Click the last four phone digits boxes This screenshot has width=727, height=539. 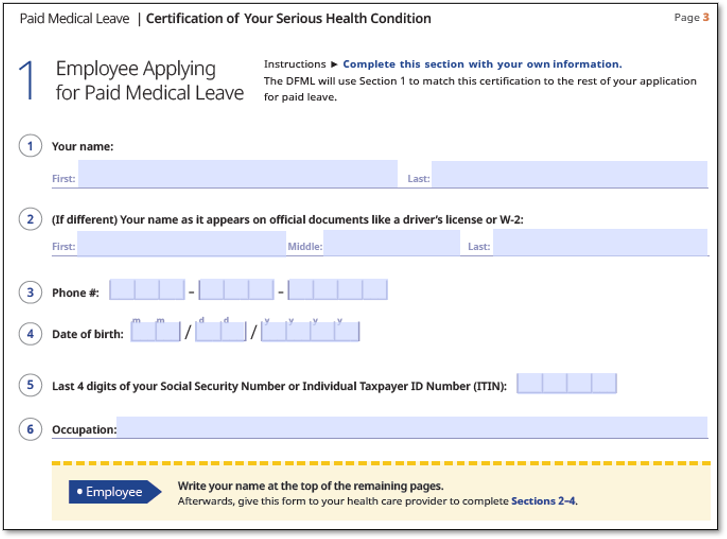tap(337, 291)
